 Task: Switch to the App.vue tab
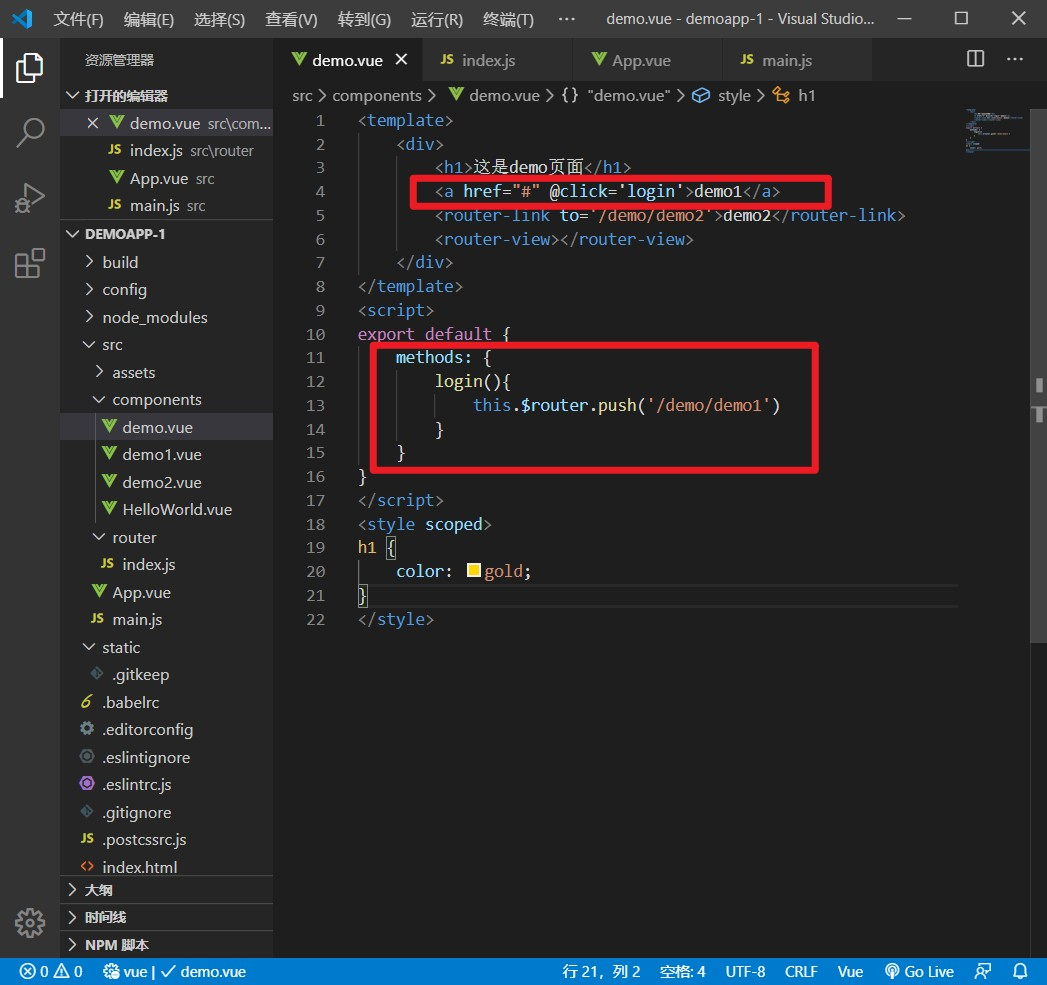point(647,60)
